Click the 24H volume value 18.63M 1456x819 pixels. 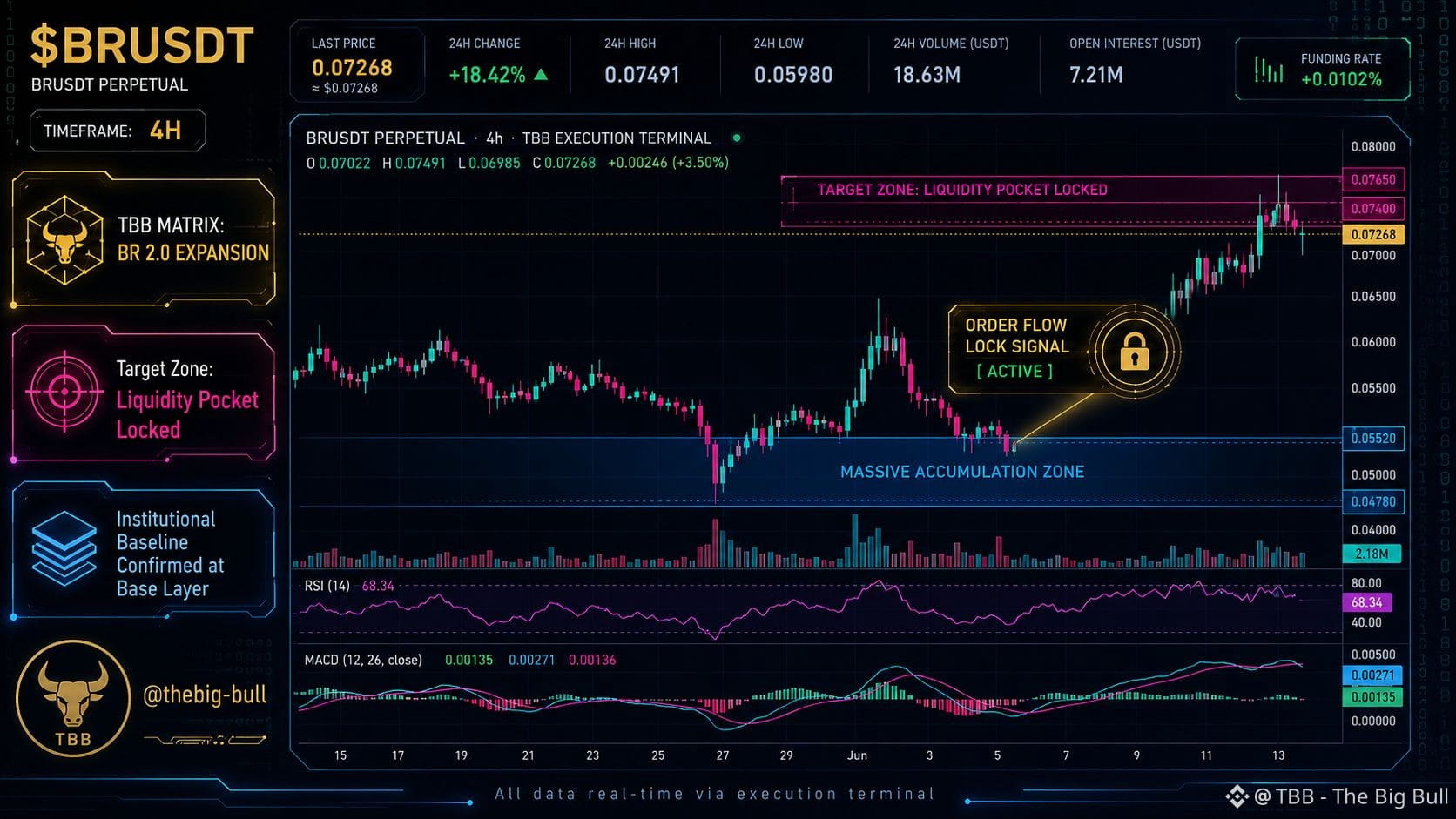pyautogui.click(x=927, y=75)
